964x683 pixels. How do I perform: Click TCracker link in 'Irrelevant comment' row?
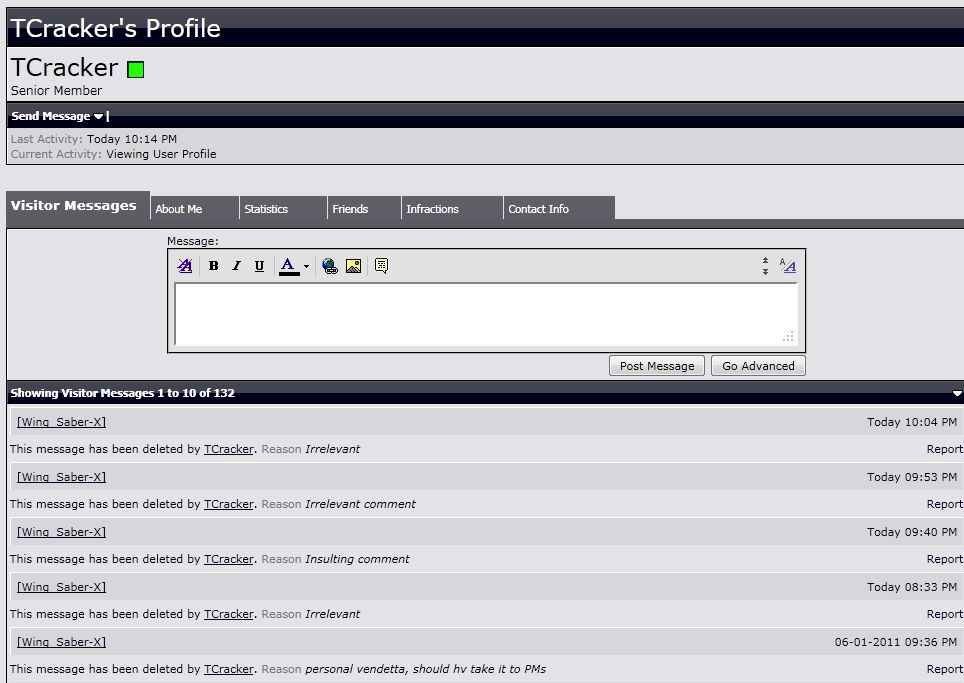click(x=229, y=504)
